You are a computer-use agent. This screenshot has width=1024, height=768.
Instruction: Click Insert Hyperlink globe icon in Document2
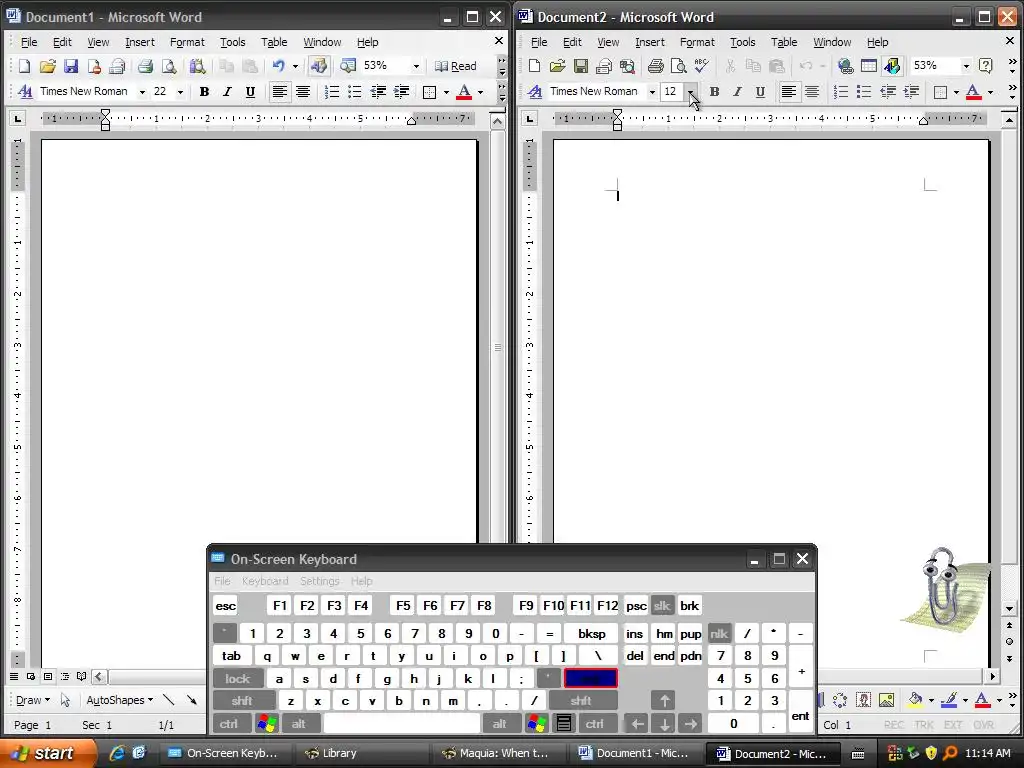click(x=846, y=66)
